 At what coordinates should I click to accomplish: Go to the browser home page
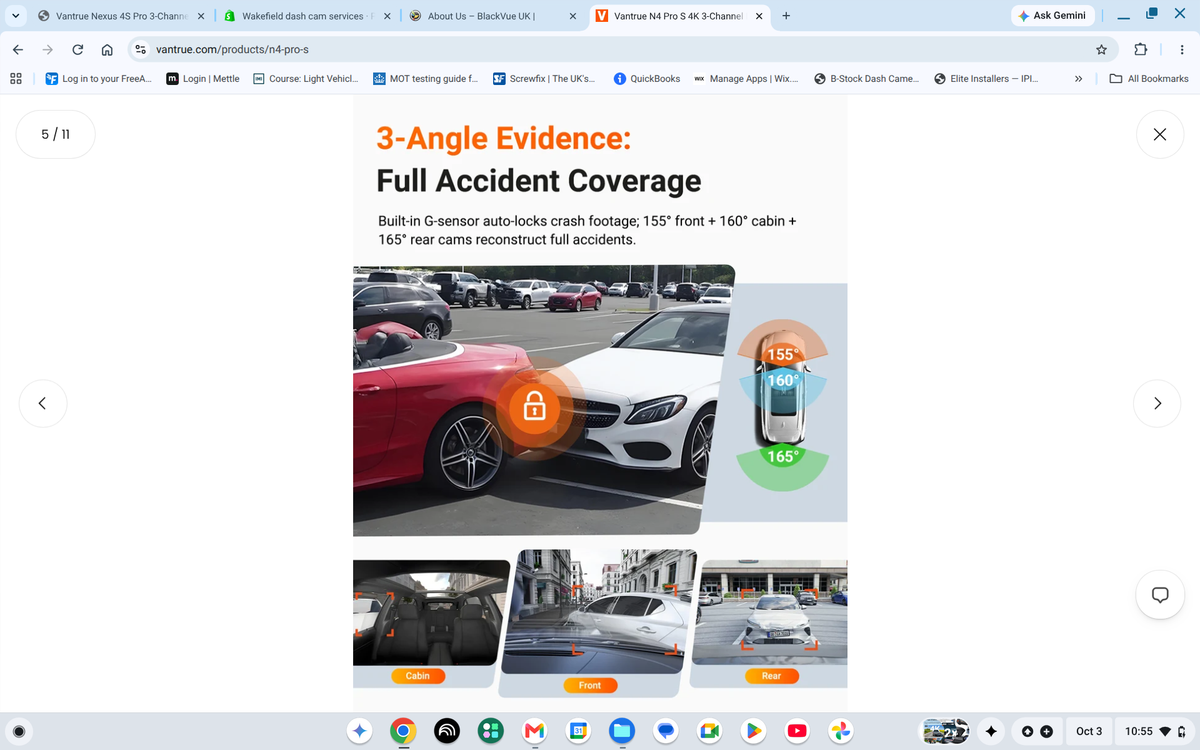click(107, 49)
